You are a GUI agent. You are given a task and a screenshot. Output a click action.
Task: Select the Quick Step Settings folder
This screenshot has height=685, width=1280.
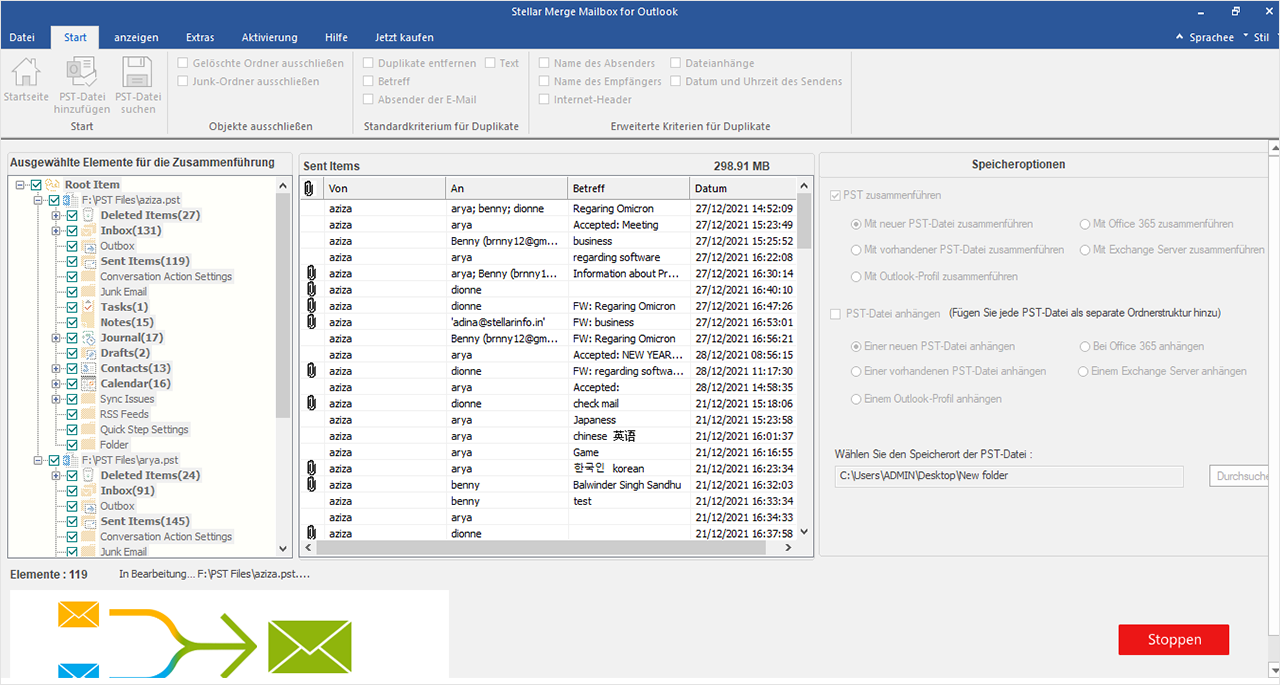coord(144,430)
